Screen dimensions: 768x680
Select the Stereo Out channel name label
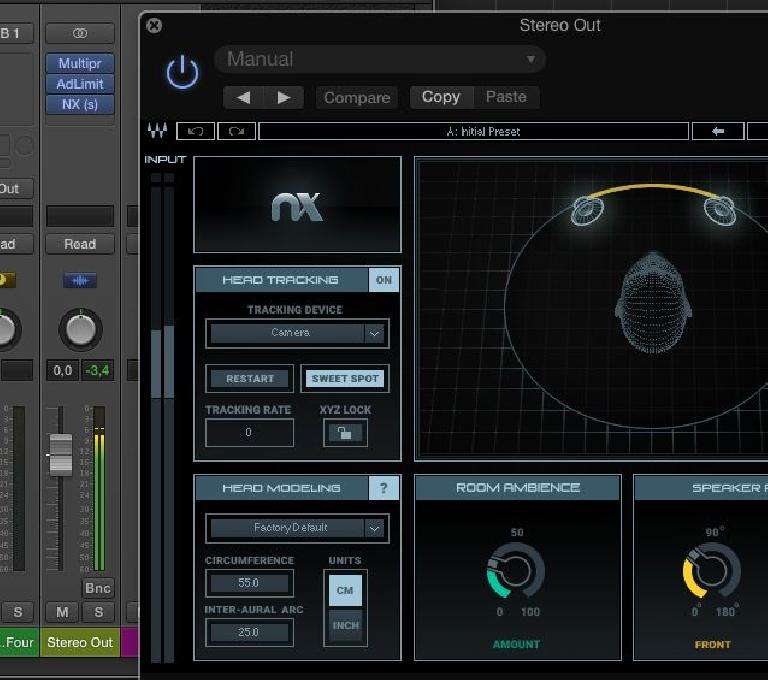coord(80,642)
